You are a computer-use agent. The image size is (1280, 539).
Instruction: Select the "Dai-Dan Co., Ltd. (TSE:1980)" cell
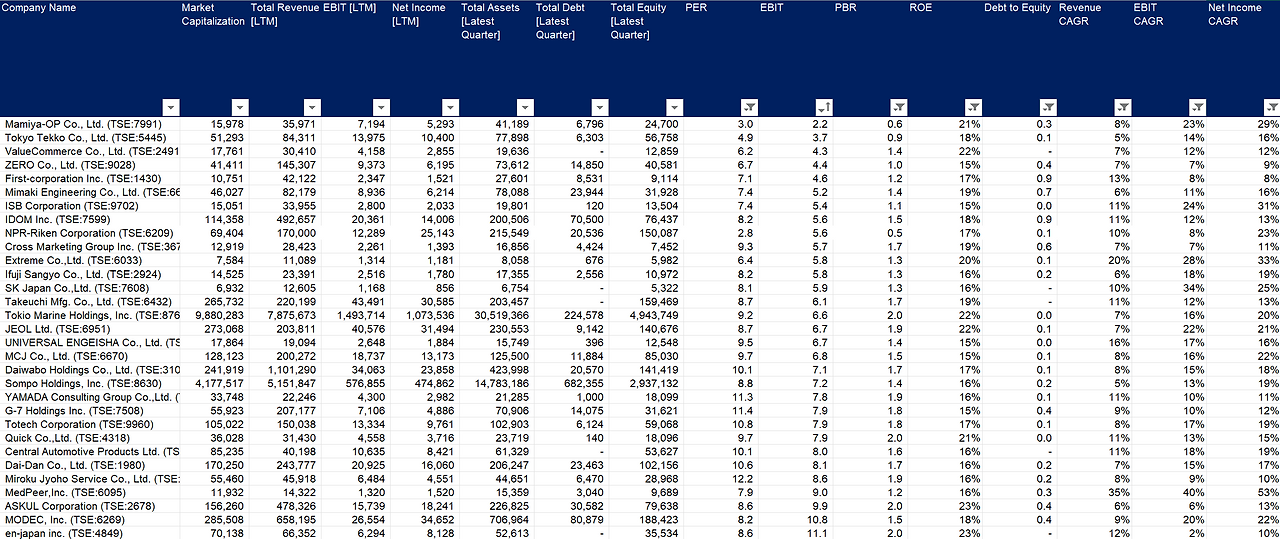point(90,465)
